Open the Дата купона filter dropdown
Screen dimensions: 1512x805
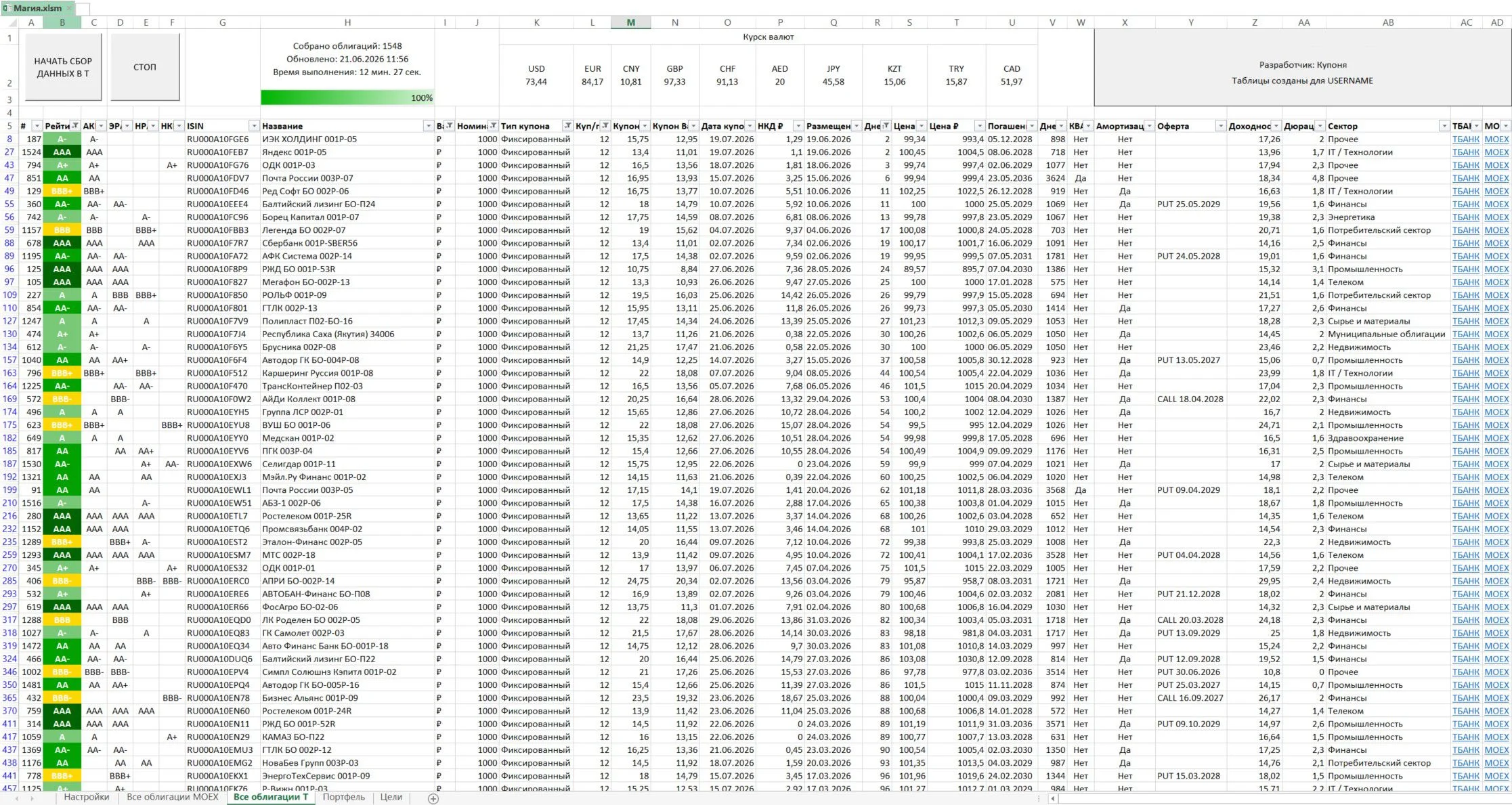click(750, 126)
